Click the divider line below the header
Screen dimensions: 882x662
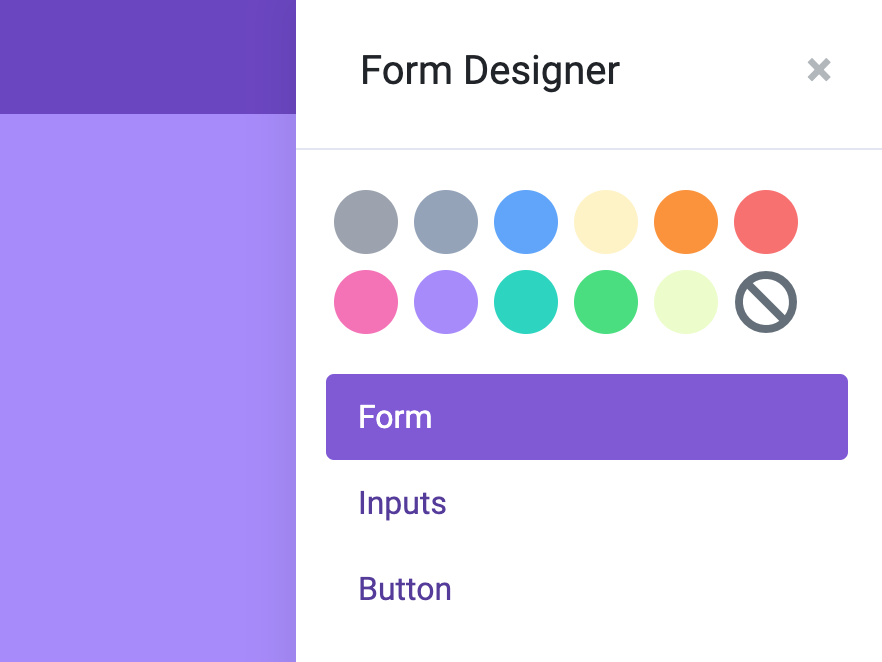coord(589,149)
